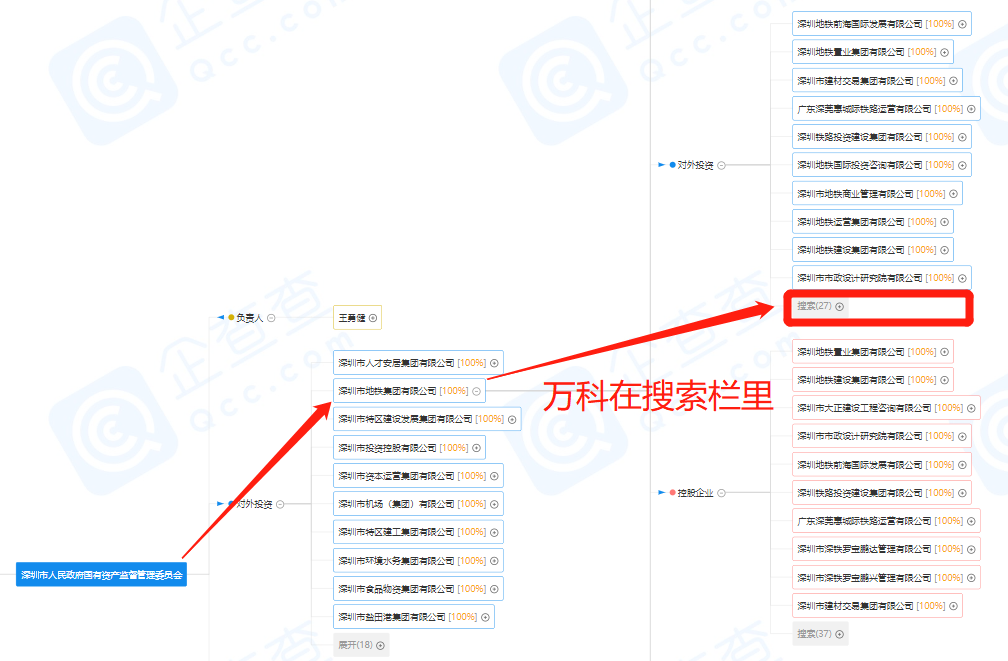
Task: Collapse 深圳市地铁集团有限公司 with its minus icon
Action: pyautogui.click(x=476, y=391)
